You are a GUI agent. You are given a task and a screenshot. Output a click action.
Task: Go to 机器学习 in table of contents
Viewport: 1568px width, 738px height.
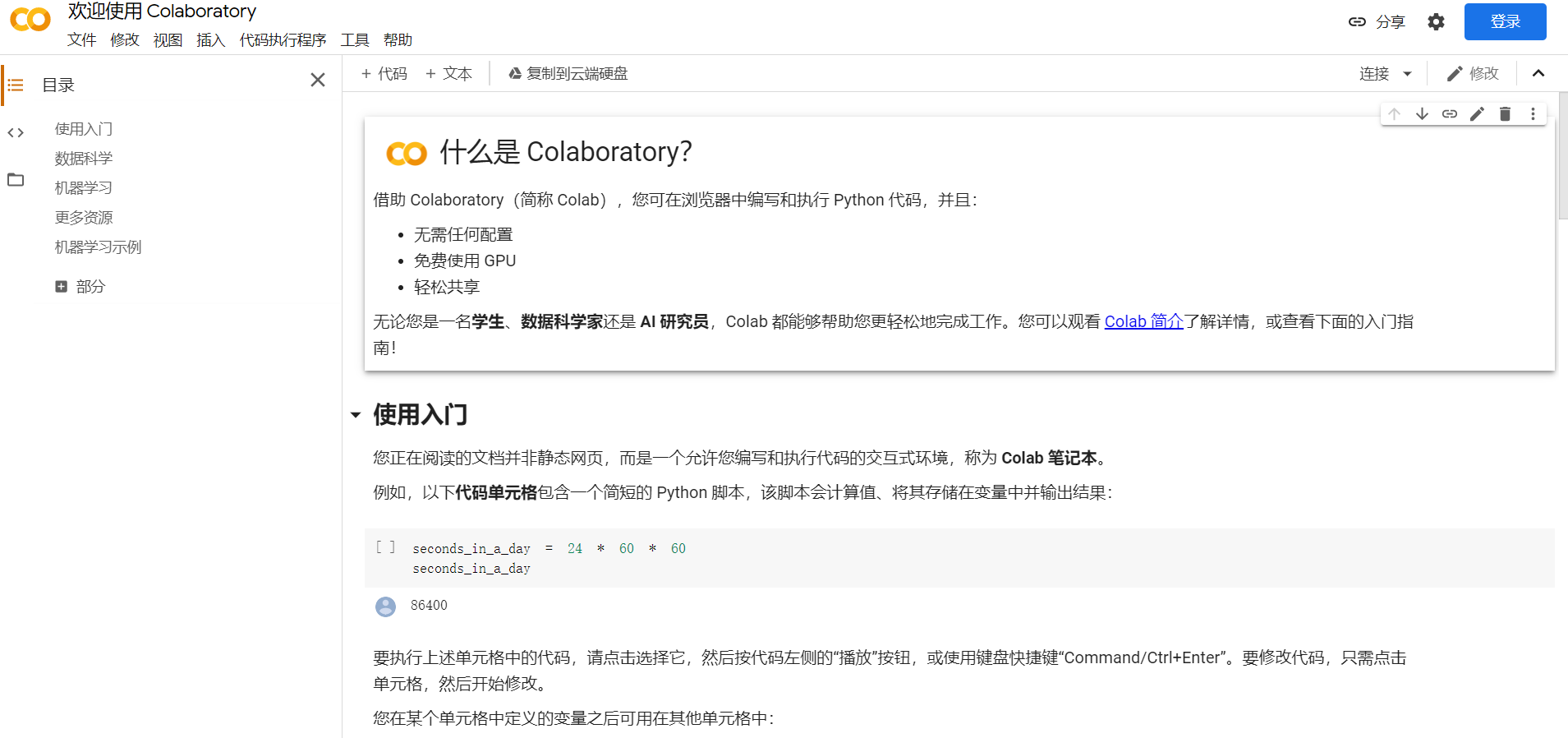point(84,188)
